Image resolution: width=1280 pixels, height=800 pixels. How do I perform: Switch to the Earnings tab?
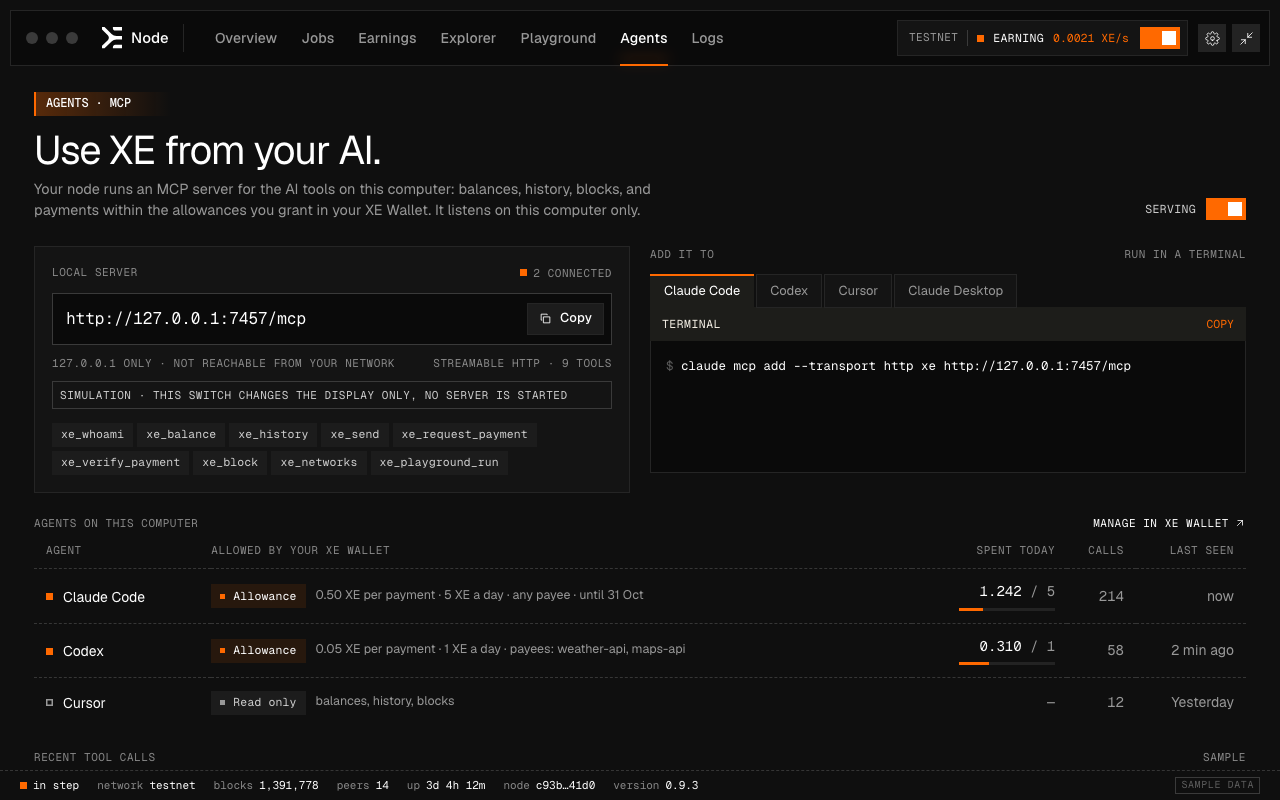pyautogui.click(x=387, y=38)
